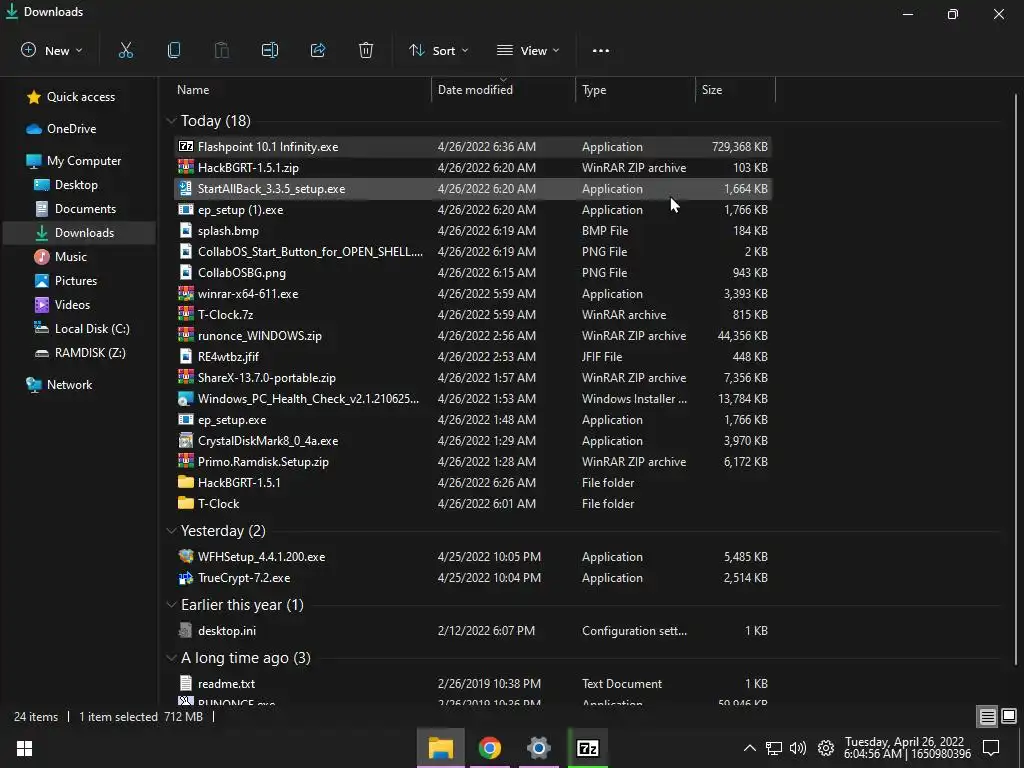Screen dimensions: 1024x768
Task: Go to Documents folder in sidebar
Action: click(x=75, y=209)
